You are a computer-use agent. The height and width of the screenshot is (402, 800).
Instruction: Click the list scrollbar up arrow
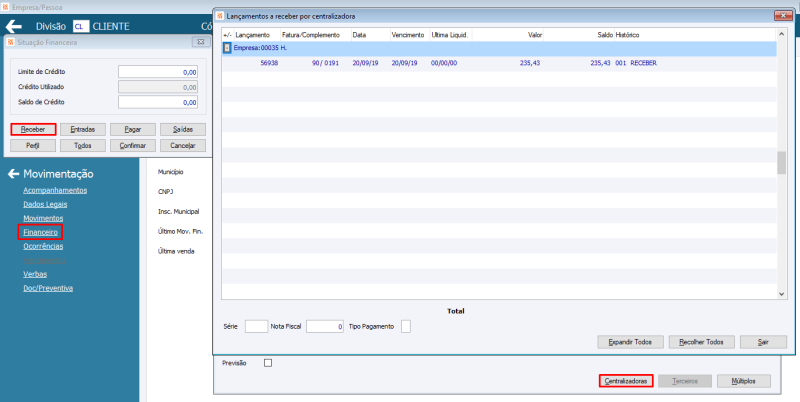coord(781,34)
